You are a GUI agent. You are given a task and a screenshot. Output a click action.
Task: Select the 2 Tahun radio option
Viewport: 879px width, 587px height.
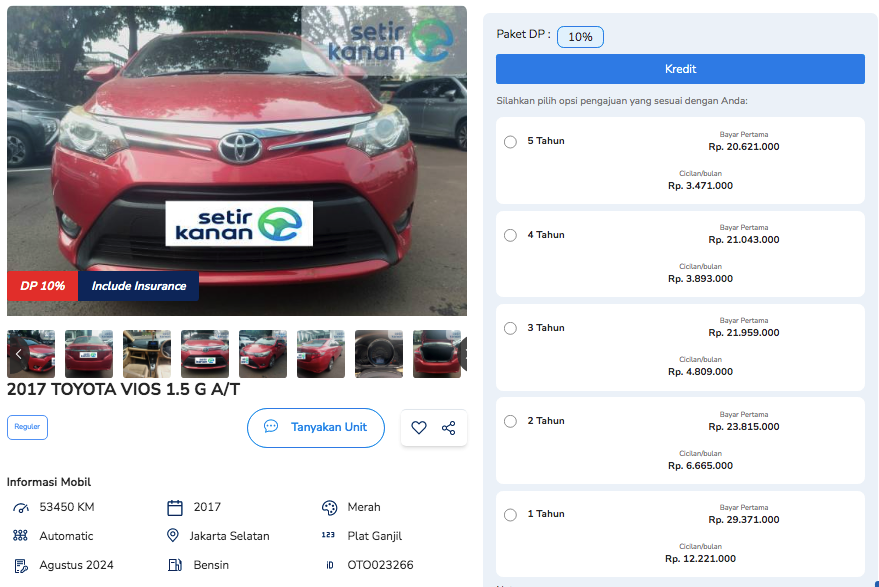pos(510,421)
